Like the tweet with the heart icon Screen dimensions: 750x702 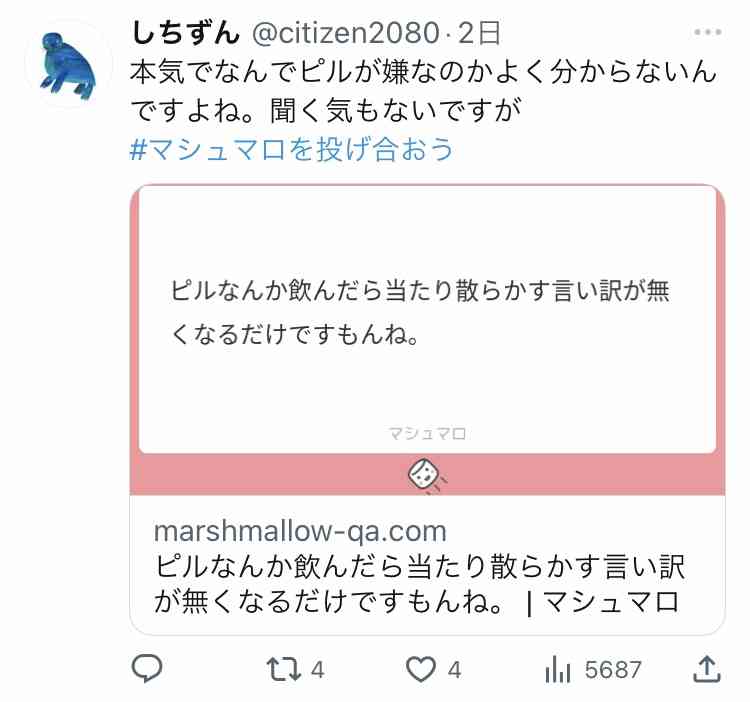(x=421, y=669)
